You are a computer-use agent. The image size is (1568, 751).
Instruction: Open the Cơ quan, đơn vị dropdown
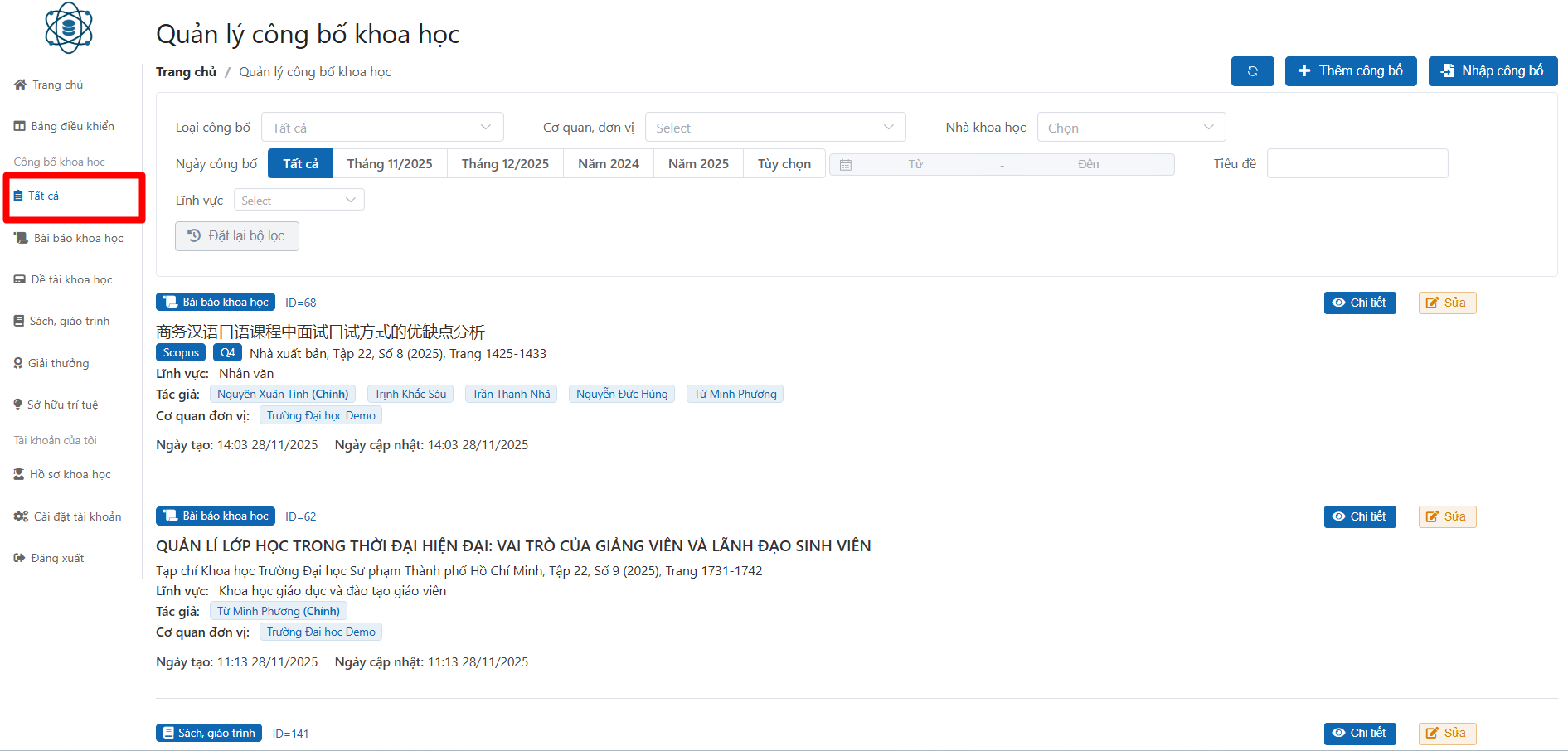(x=774, y=128)
